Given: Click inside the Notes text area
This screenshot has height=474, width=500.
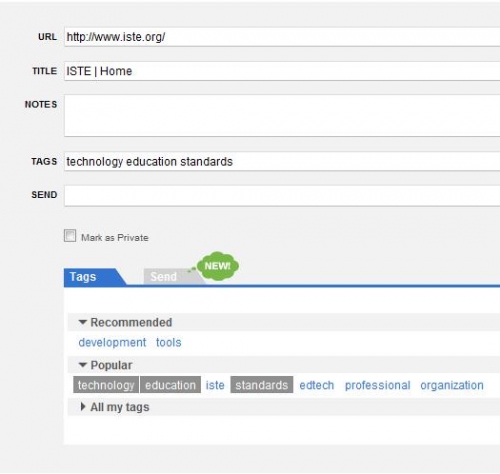Looking at the screenshot, I should 282,116.
